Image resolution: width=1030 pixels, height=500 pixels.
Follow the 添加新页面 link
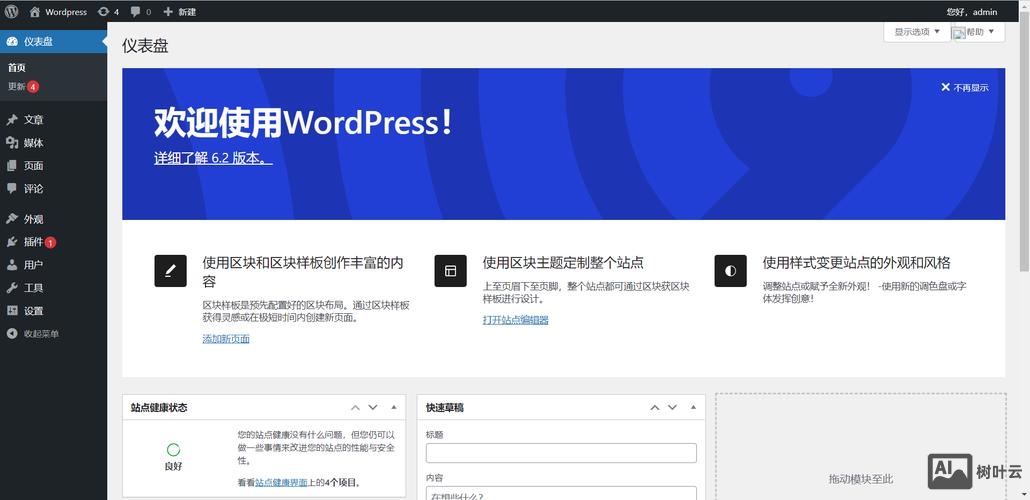pos(226,339)
